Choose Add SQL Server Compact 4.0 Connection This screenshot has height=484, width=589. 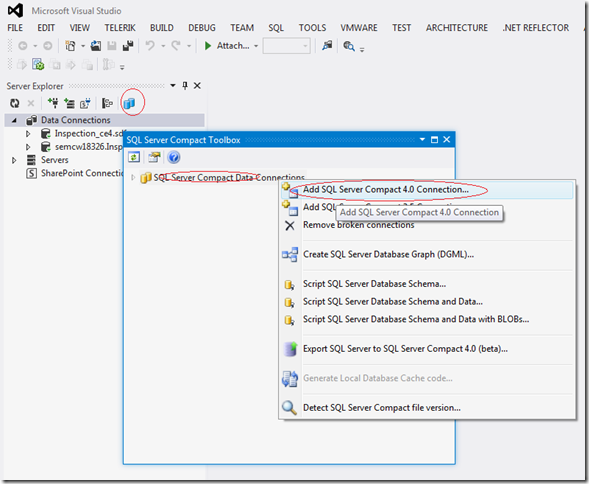tap(427, 190)
